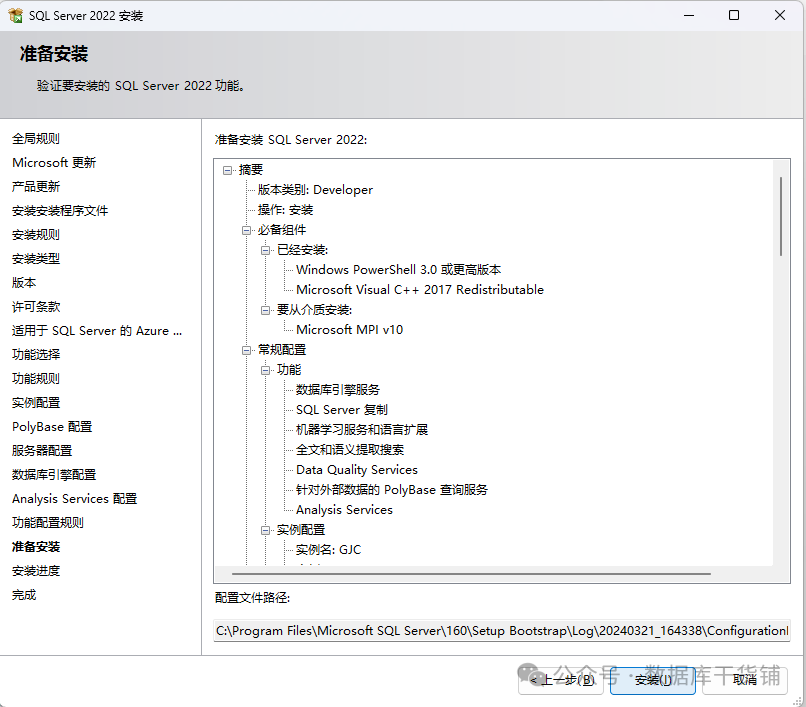Screen dimensions: 806x707
Task: Select the 针对外部数据的 PolyBase 查询服务 row
Action: click(x=392, y=490)
